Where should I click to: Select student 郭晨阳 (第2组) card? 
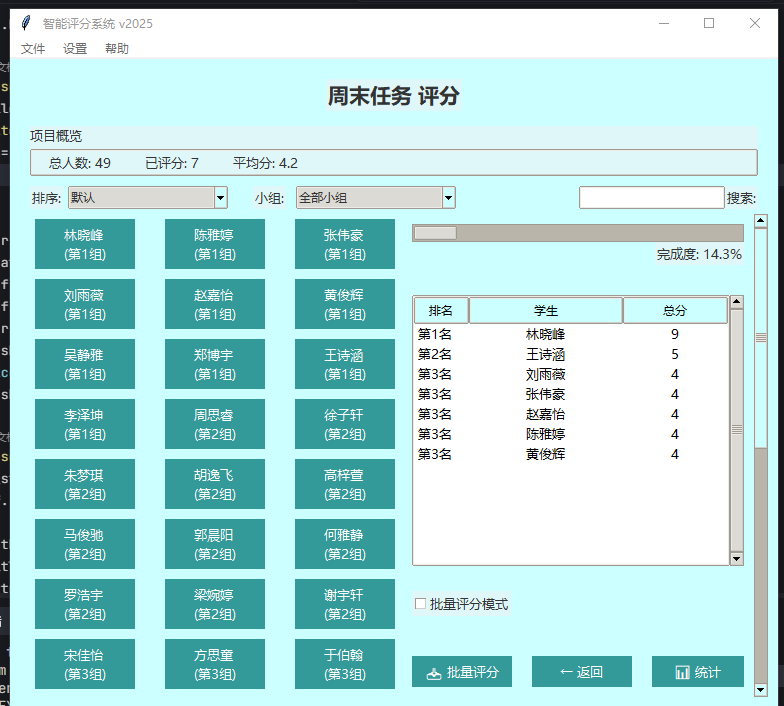[x=215, y=544]
